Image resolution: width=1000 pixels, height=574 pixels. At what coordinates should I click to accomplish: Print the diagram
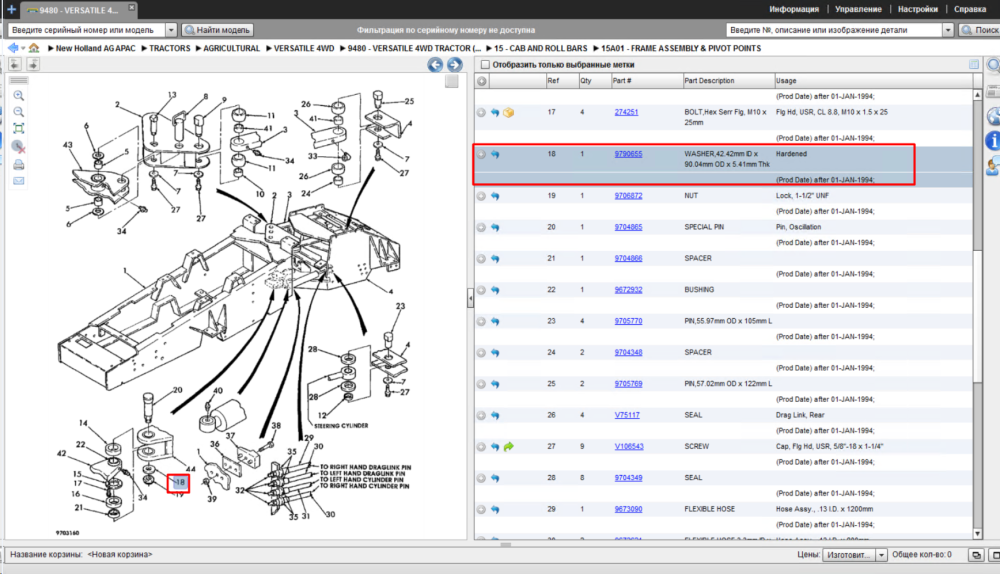point(18,165)
